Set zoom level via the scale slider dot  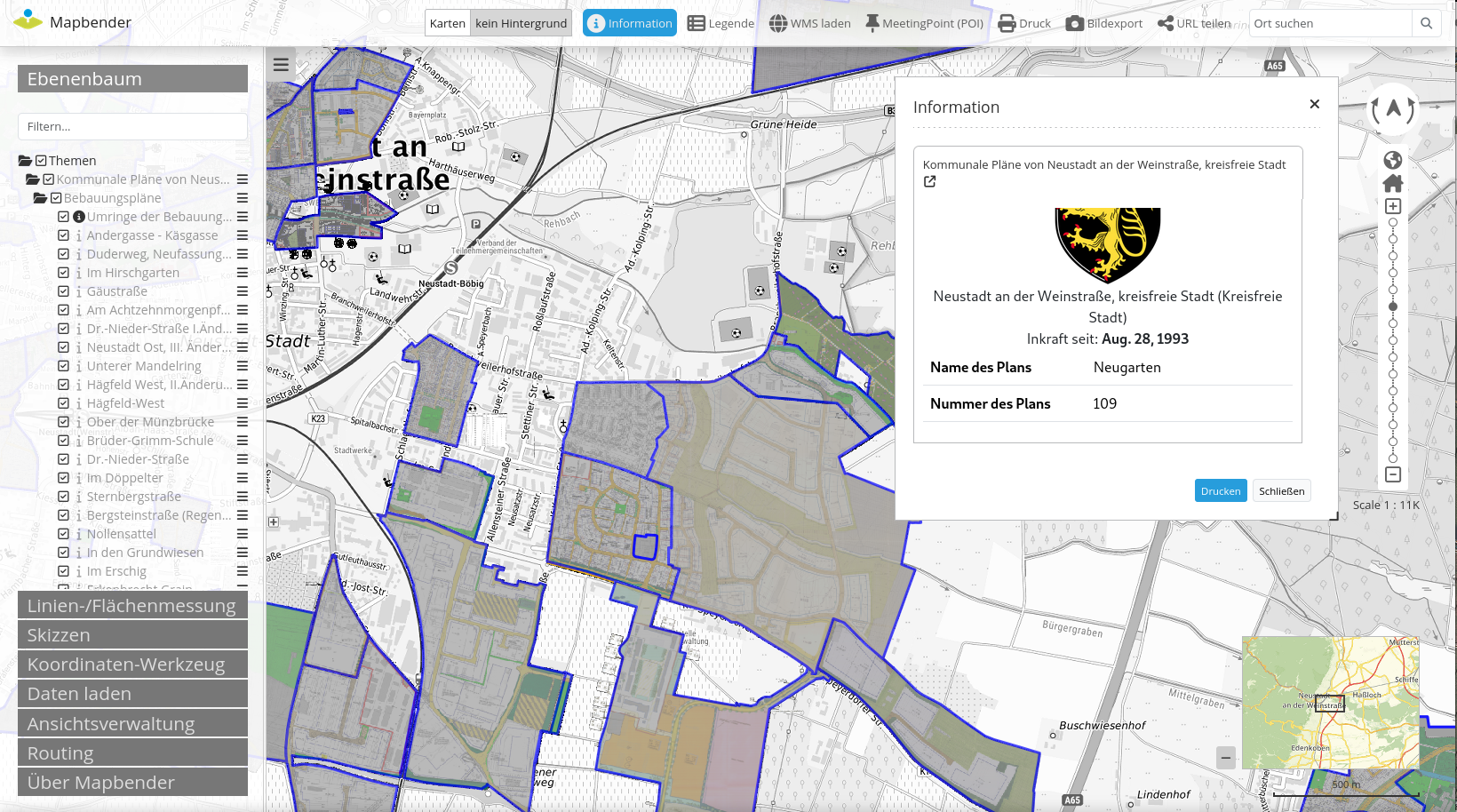point(1393,306)
